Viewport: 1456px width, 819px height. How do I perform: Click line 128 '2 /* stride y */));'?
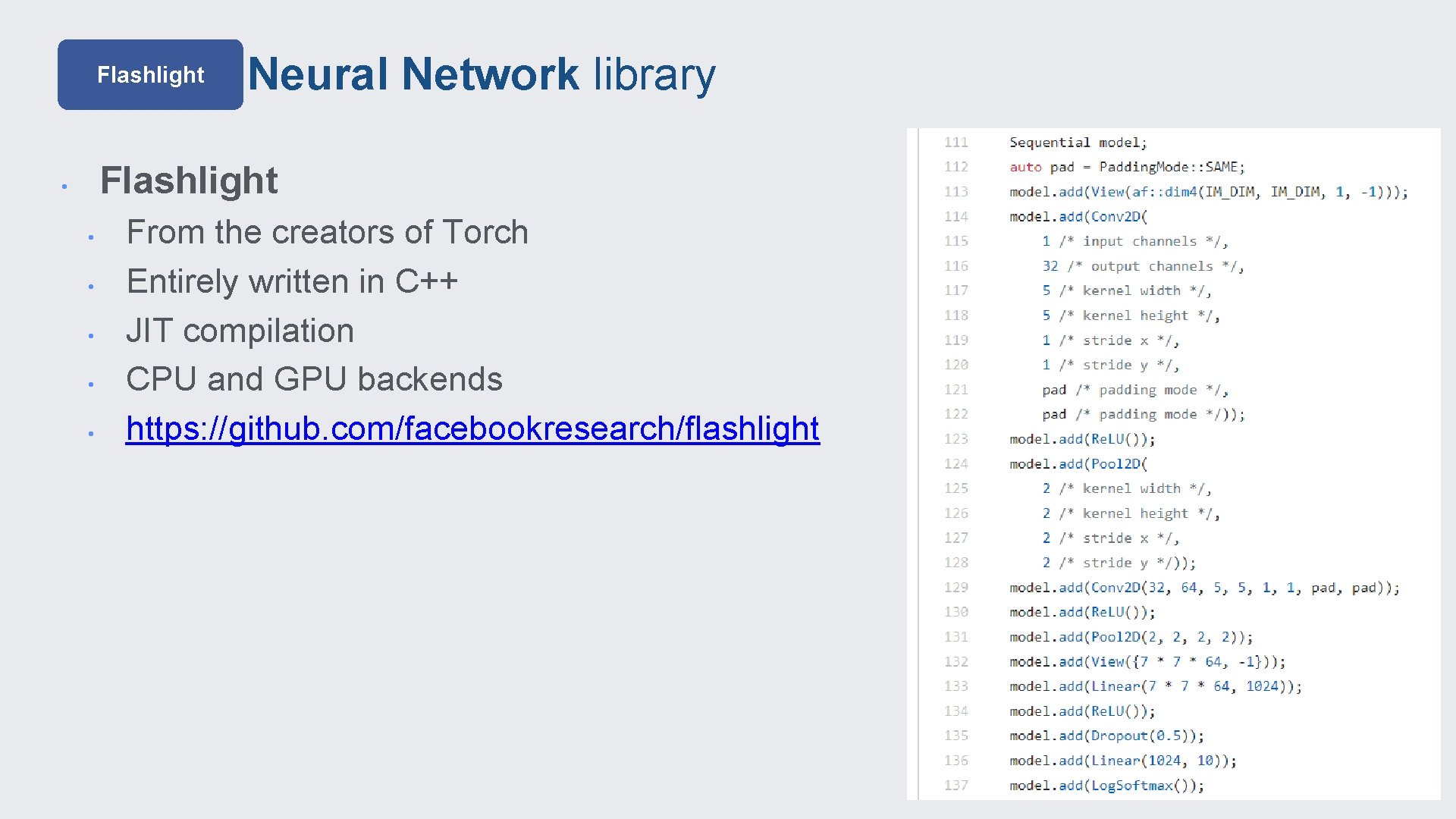[1119, 563]
